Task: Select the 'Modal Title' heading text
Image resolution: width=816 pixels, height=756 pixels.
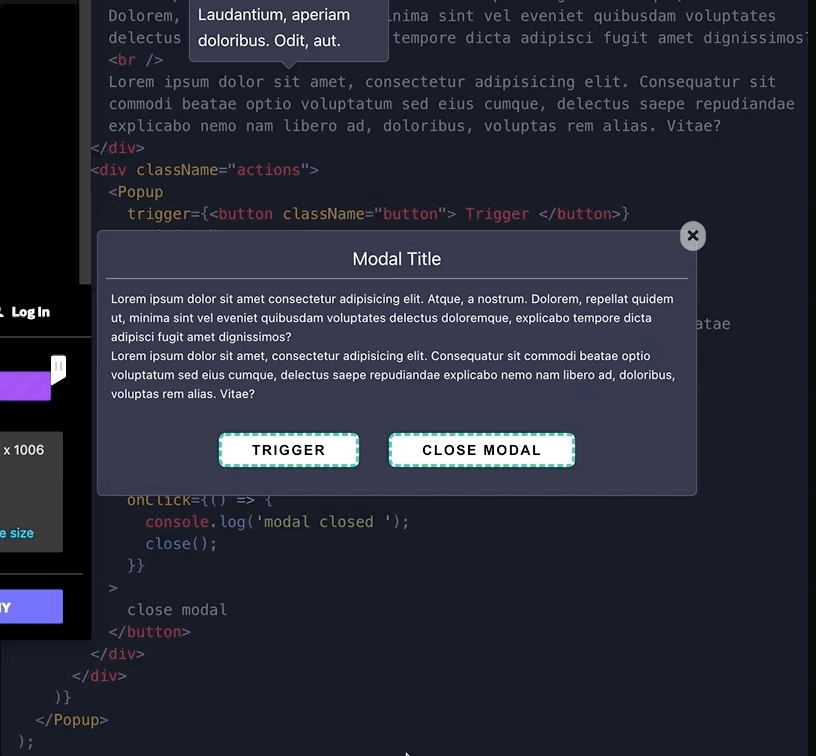Action: point(397,259)
